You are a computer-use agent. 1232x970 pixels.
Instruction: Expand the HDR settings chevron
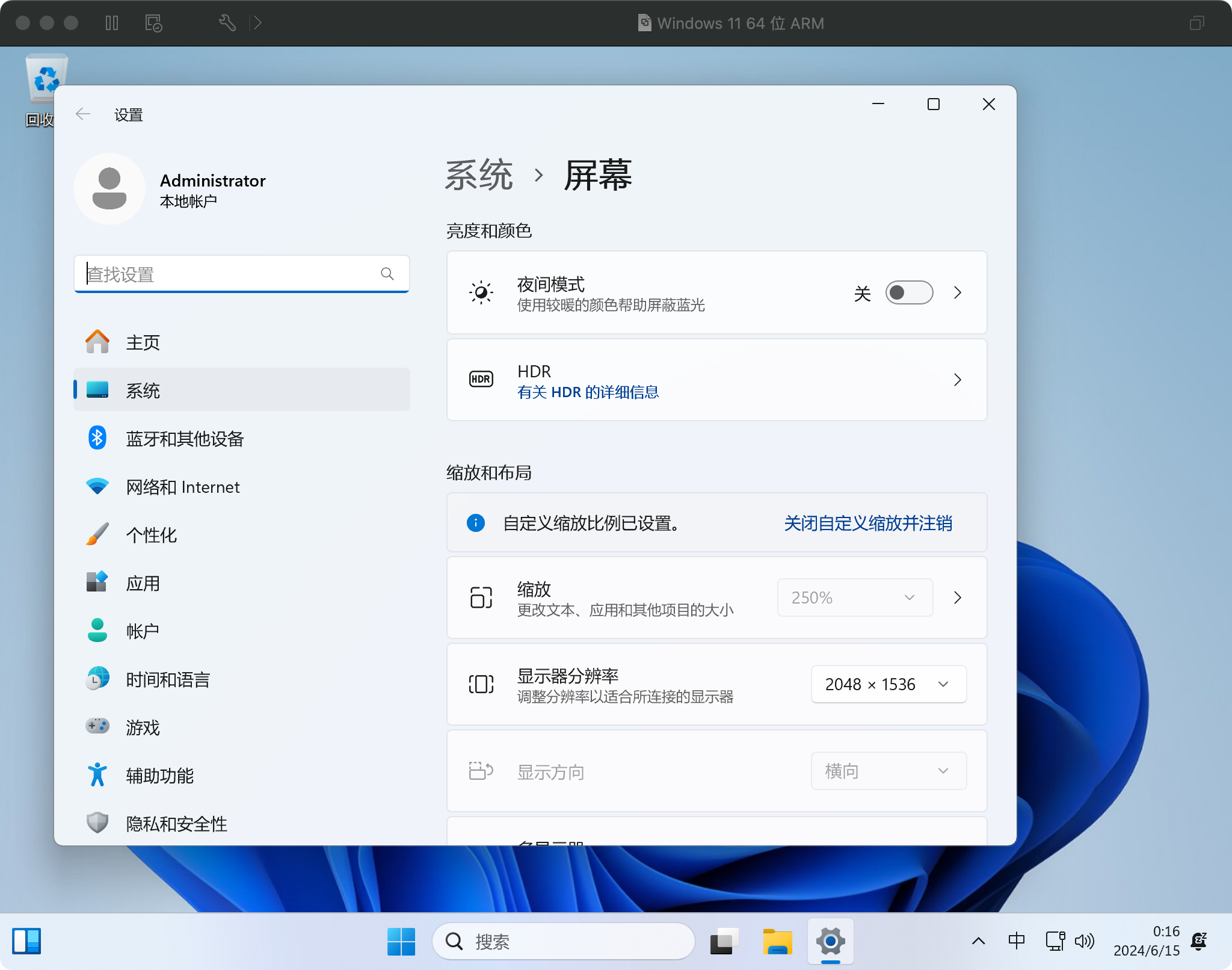pyautogui.click(x=958, y=380)
